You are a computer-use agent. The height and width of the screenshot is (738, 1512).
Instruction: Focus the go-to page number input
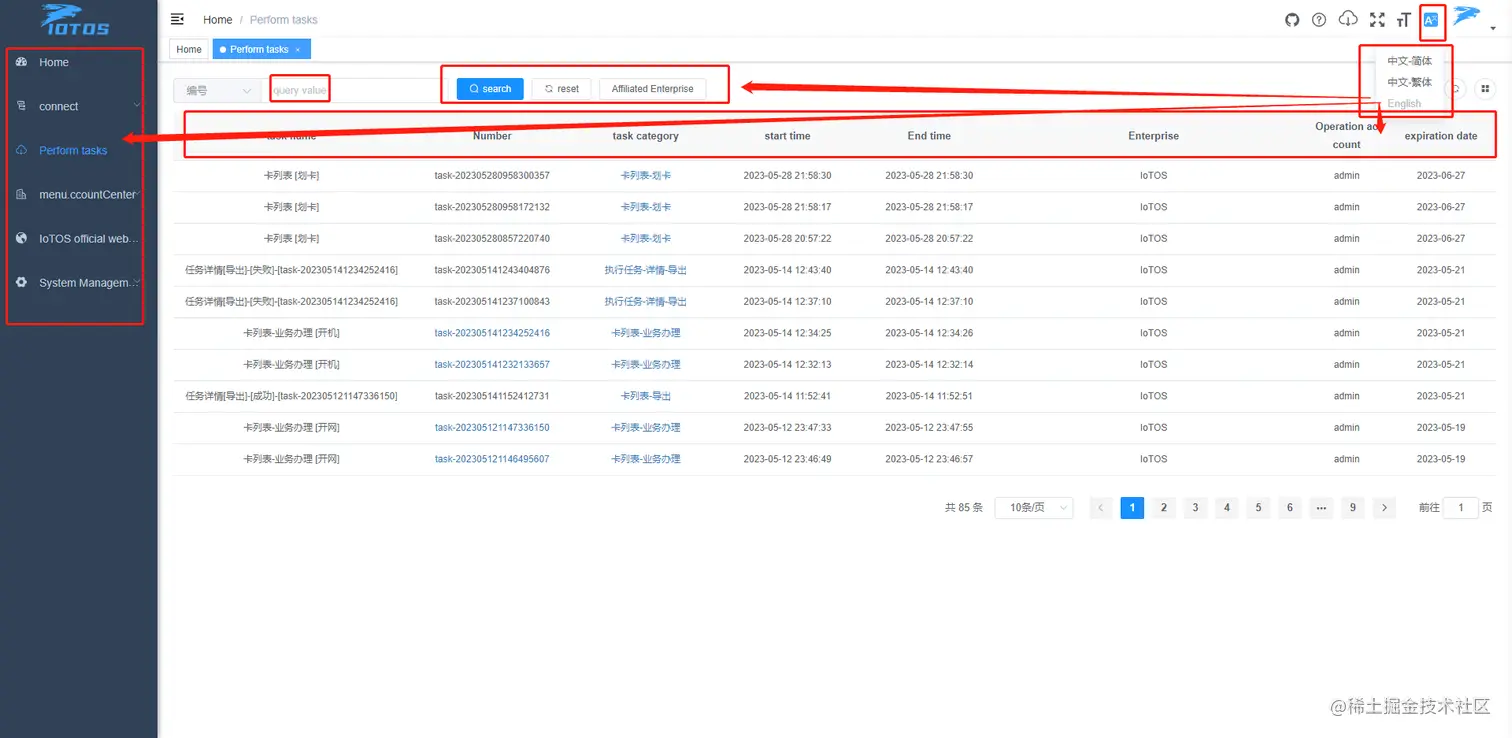[1461, 508]
